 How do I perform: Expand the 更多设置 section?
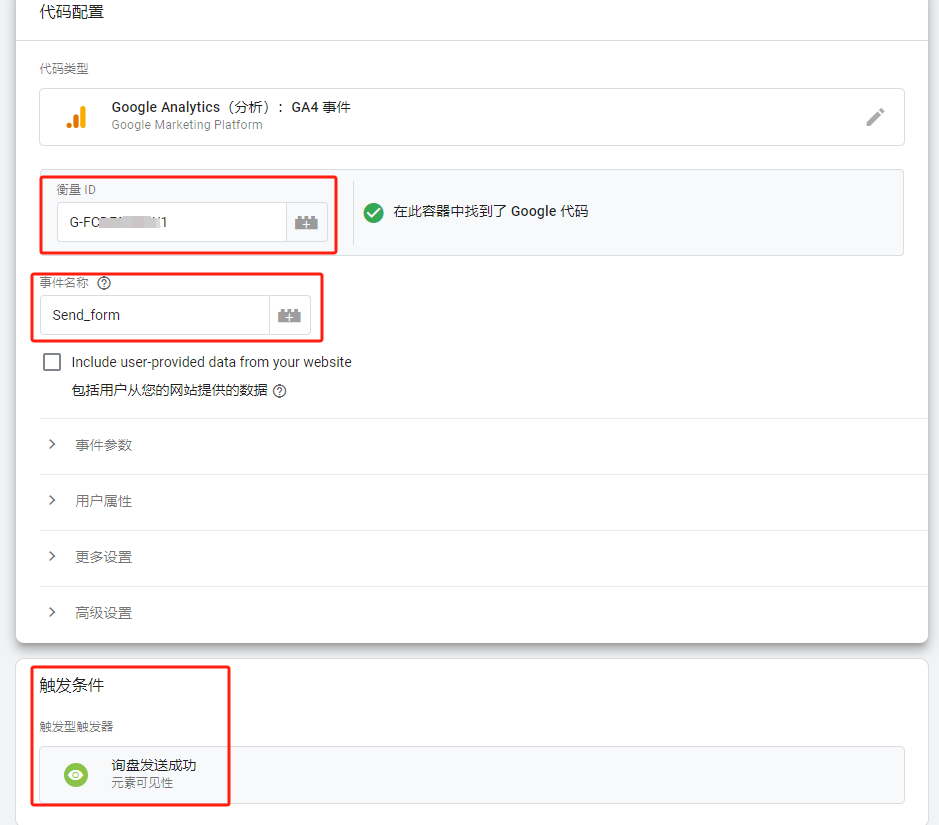(x=484, y=557)
